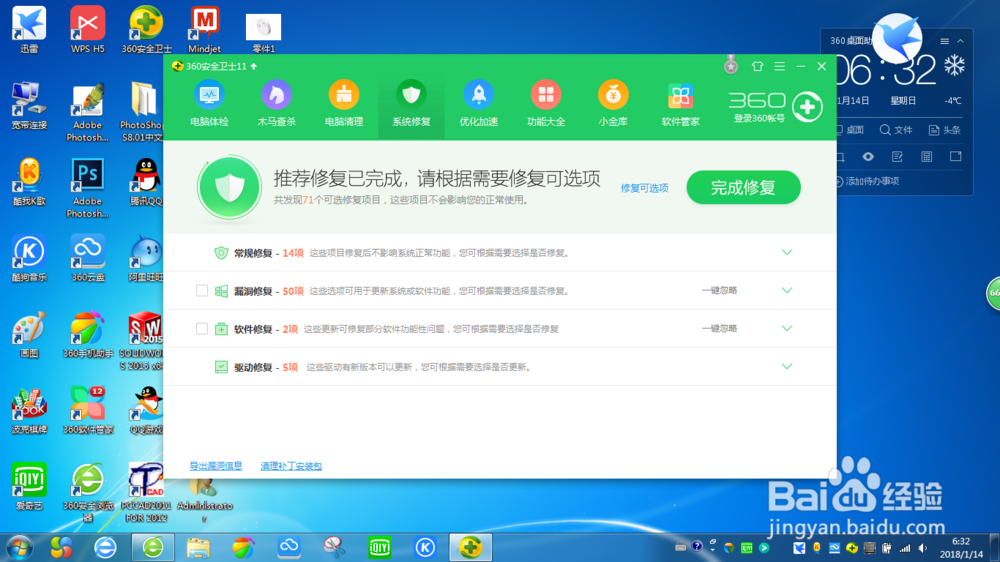Open WPS H5 desktop shortcut
The image size is (1000, 562).
click(x=87, y=29)
